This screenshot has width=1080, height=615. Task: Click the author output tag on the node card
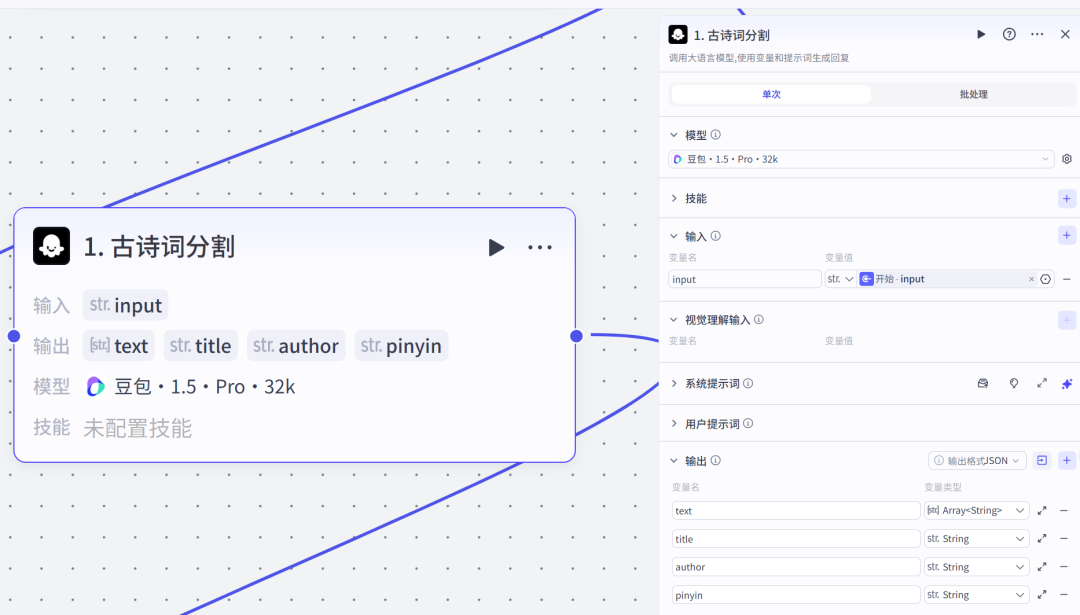[295, 346]
